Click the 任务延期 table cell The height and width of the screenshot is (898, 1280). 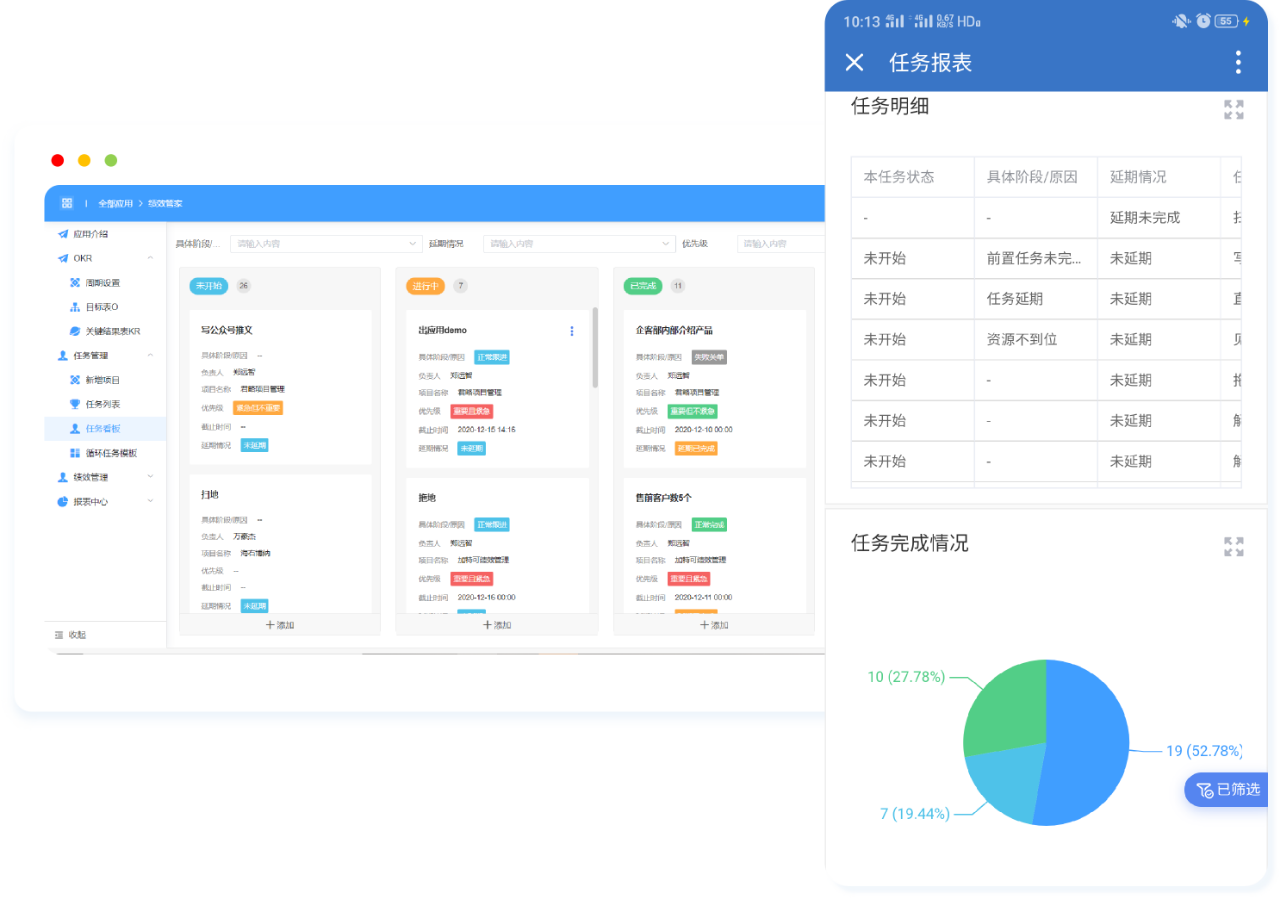pyautogui.click(x=1035, y=299)
